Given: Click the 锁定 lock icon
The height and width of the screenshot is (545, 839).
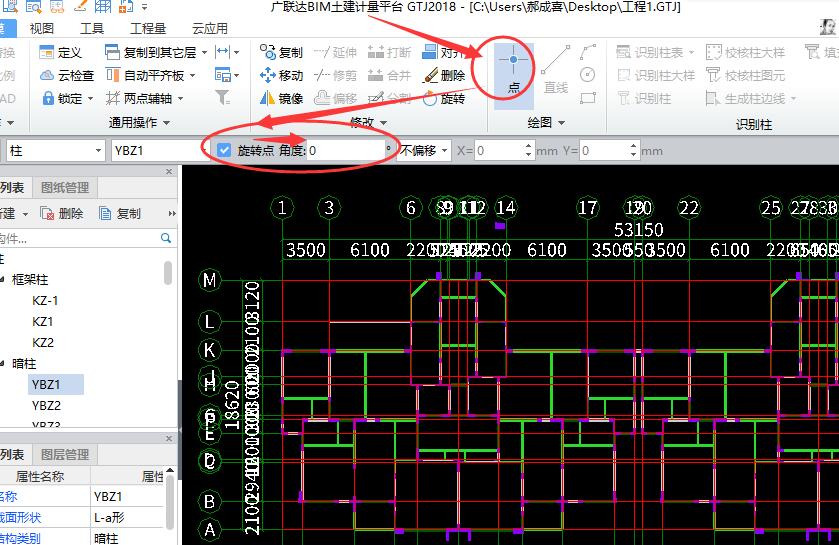Looking at the screenshot, I should (48, 98).
